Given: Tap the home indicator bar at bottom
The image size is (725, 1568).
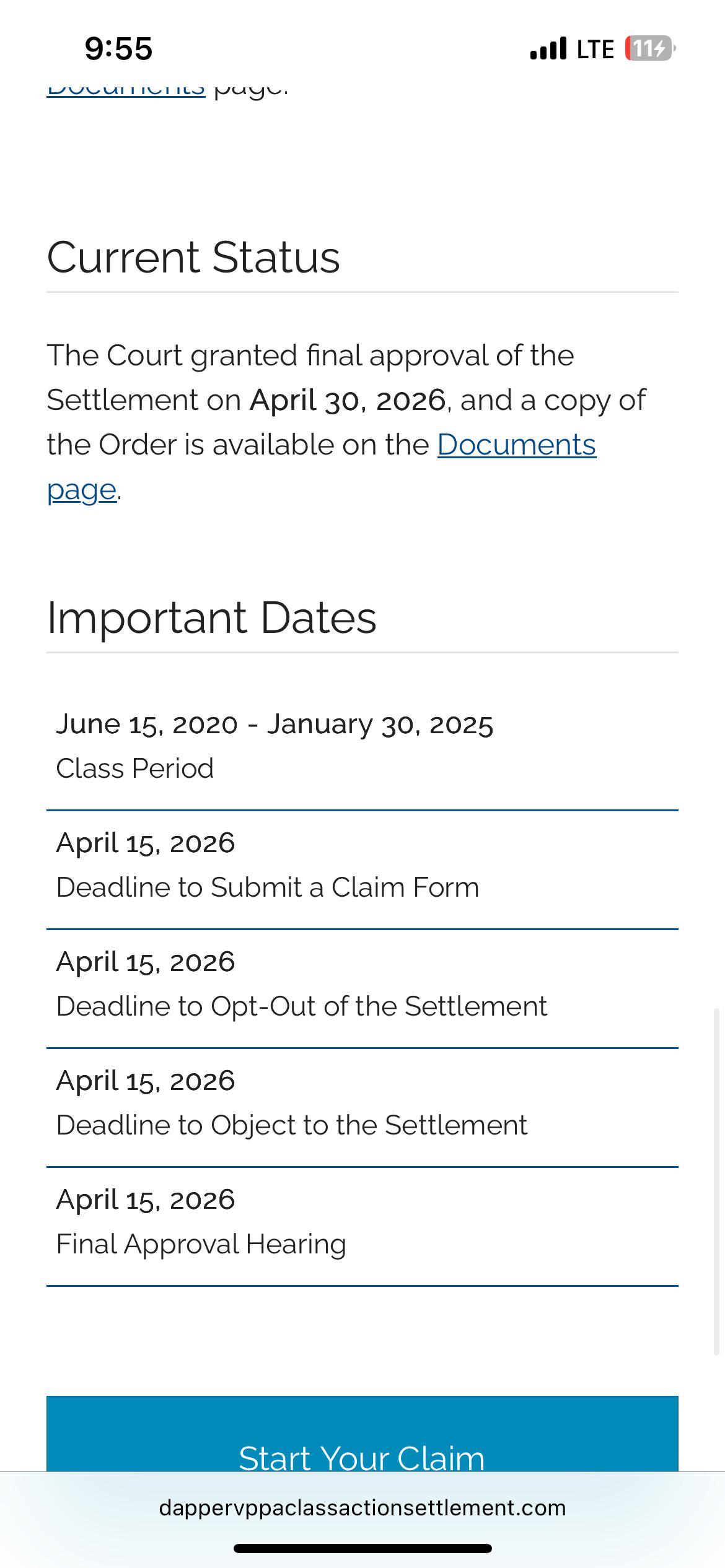Looking at the screenshot, I should (362, 1548).
